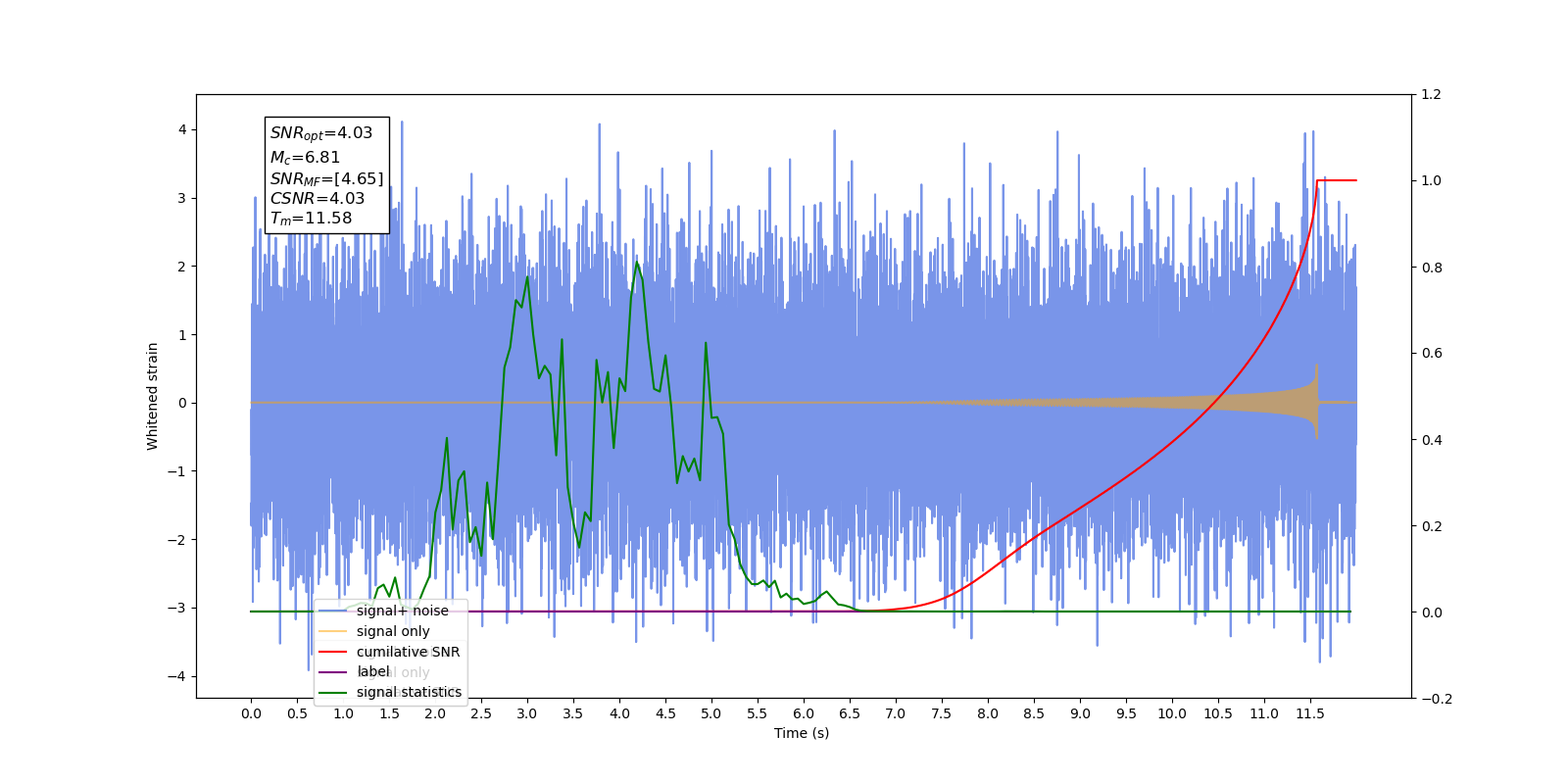Click the Mc=6.81 annotation text
Viewport: 1568px width, 784px height.
[x=306, y=157]
